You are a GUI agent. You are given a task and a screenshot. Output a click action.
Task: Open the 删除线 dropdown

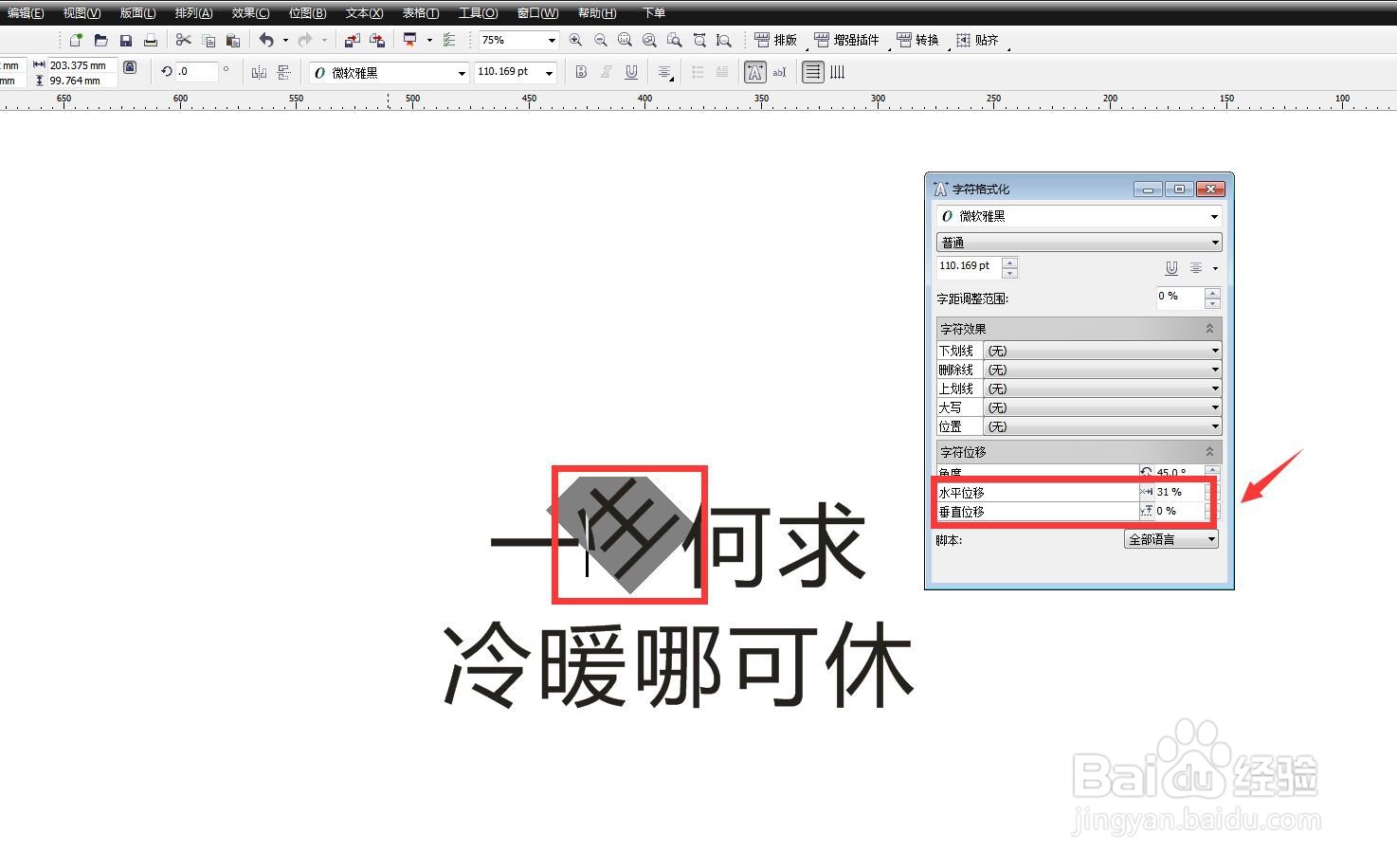pyautogui.click(x=1102, y=370)
